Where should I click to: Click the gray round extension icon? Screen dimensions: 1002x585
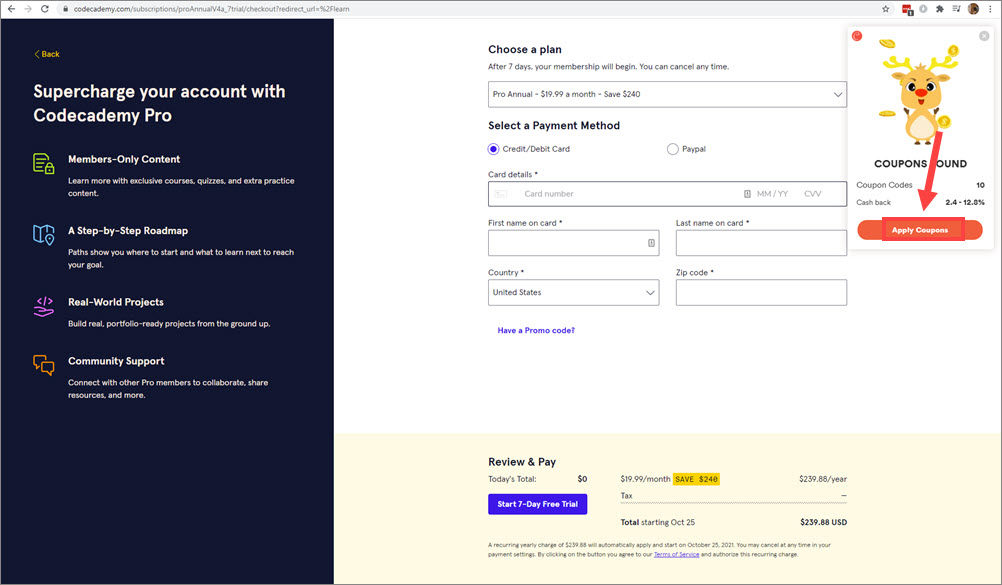(x=923, y=9)
